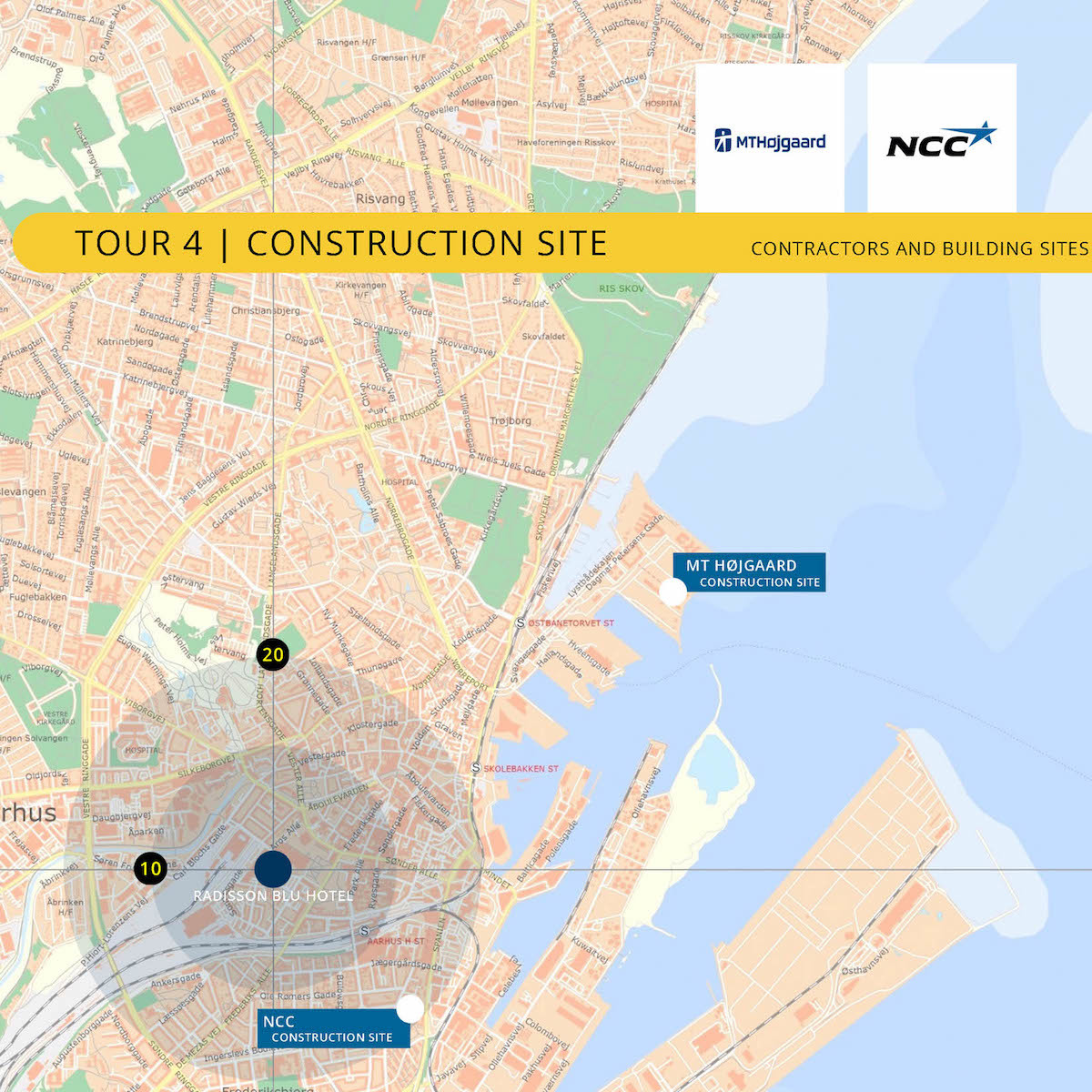The image size is (1092, 1092).
Task: Click the Risvang district label
Action: [x=380, y=198]
